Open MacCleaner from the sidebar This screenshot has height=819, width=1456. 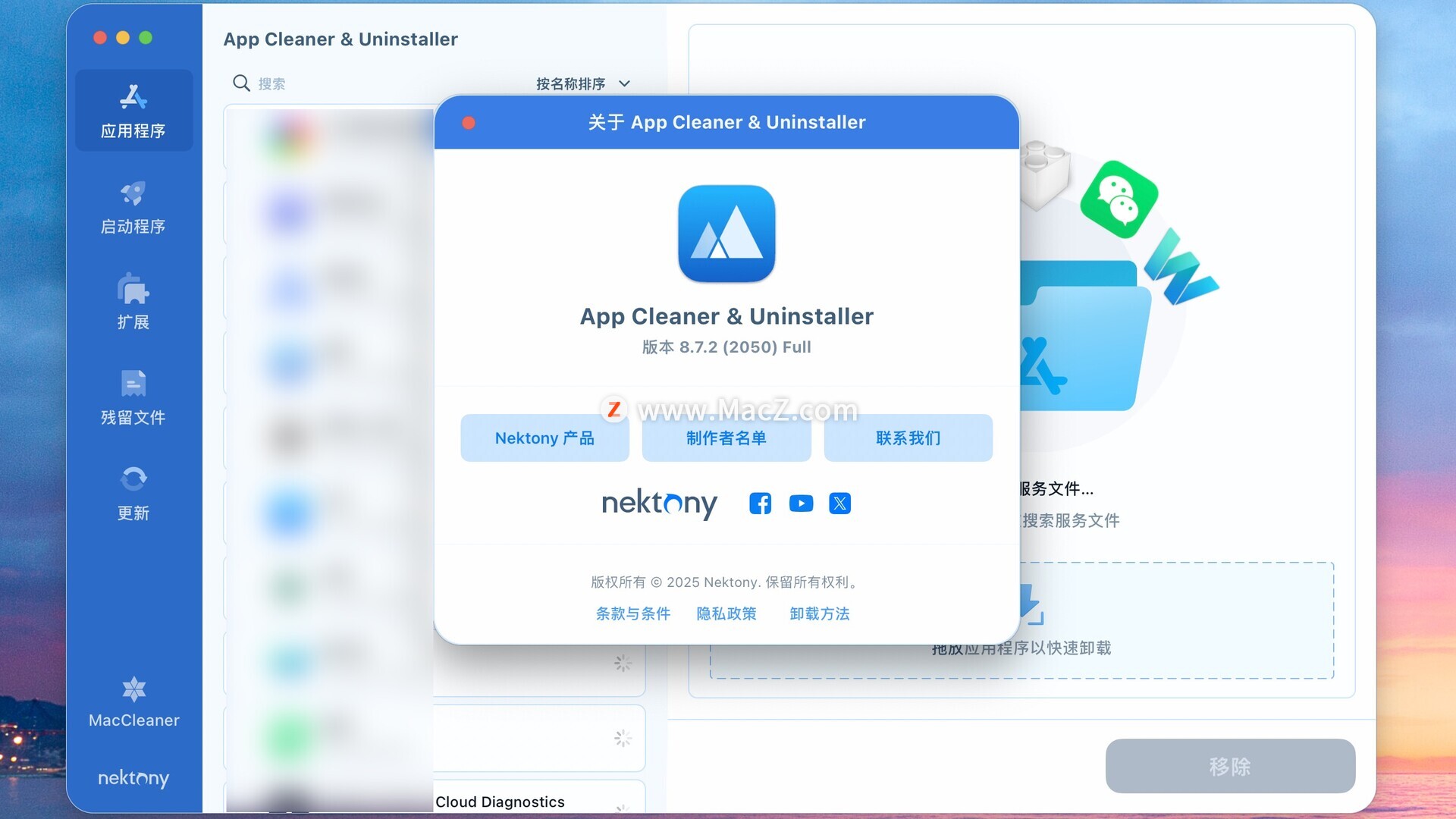click(133, 702)
